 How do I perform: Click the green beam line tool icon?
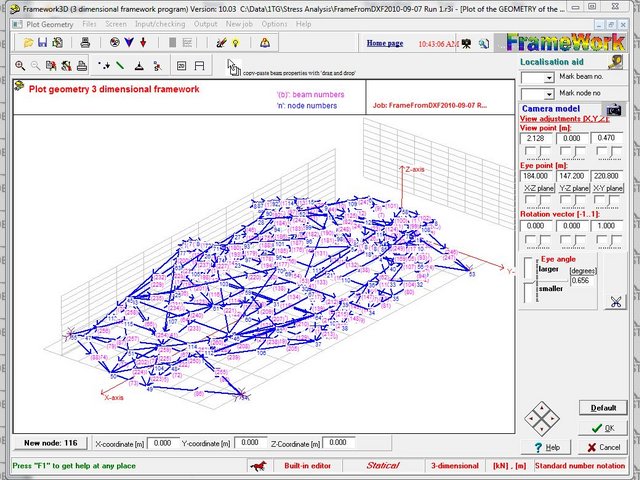click(x=121, y=65)
